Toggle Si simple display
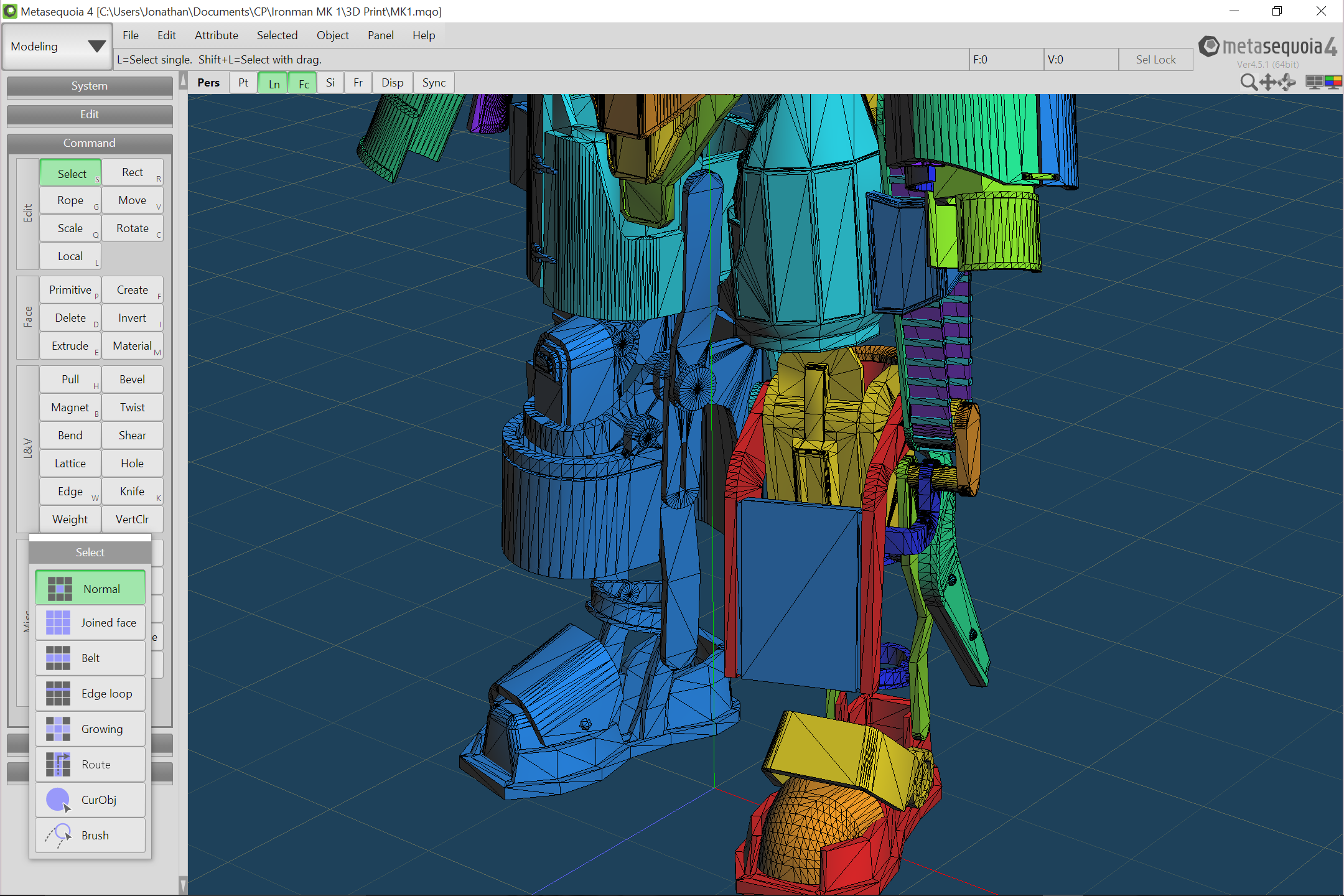The height and width of the screenshot is (896, 1344). tap(330, 83)
